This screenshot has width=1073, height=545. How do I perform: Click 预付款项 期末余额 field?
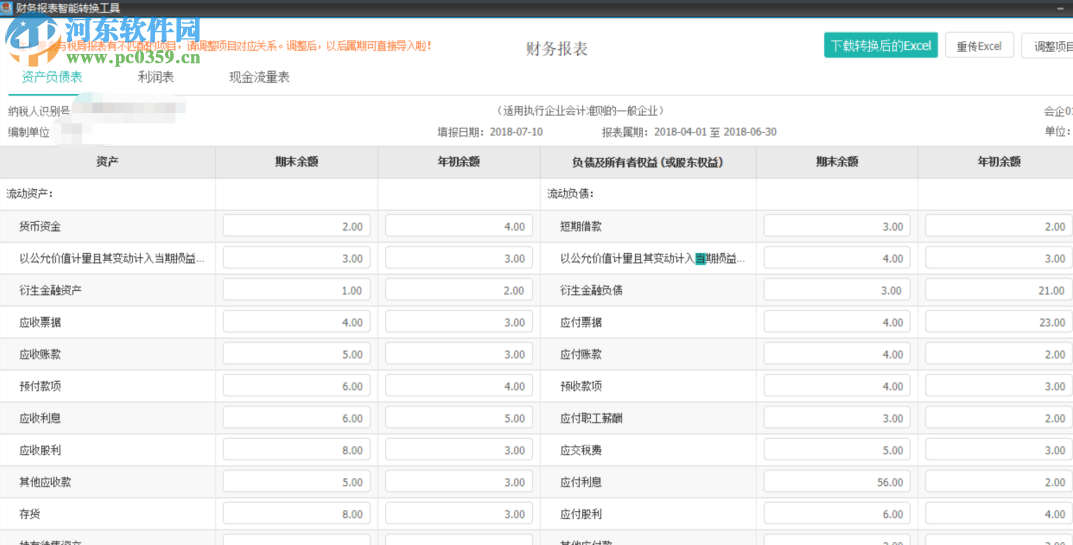(x=296, y=386)
